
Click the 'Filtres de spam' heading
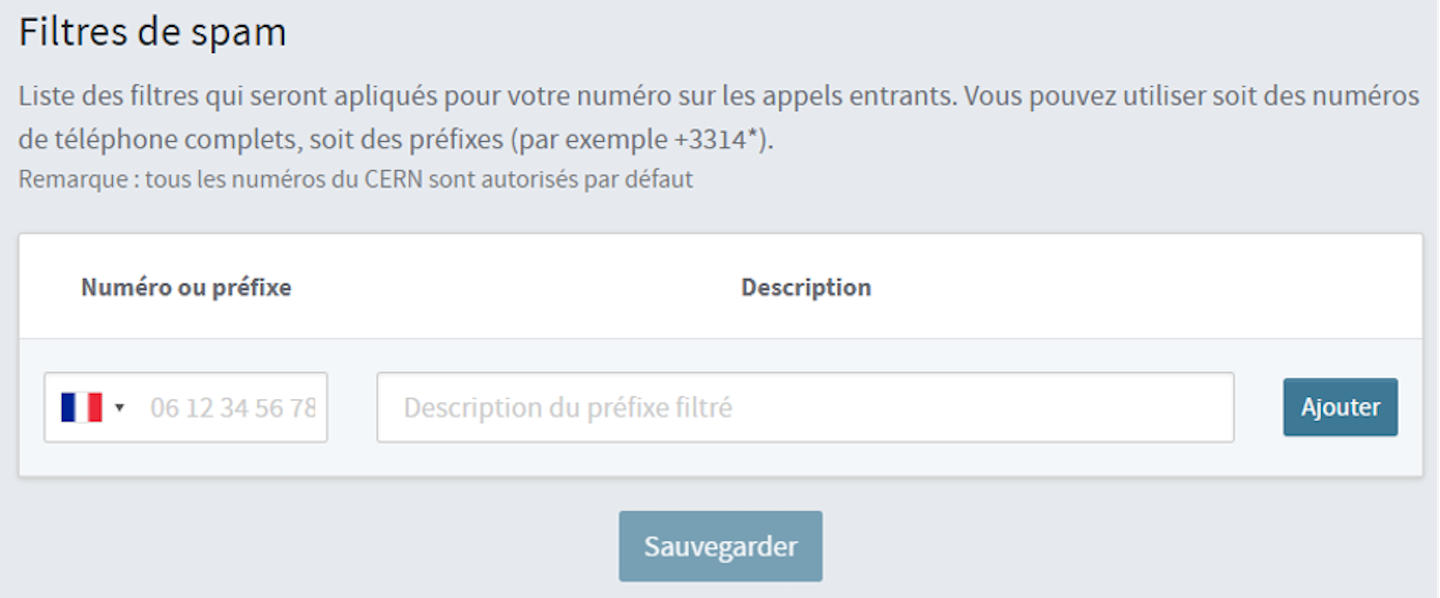[x=152, y=31]
